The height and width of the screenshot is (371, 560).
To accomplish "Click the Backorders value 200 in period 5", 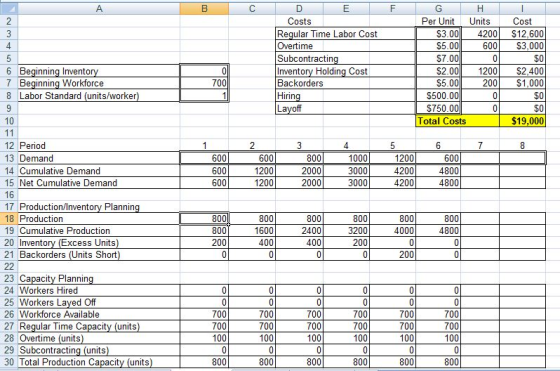I will (392, 255).
